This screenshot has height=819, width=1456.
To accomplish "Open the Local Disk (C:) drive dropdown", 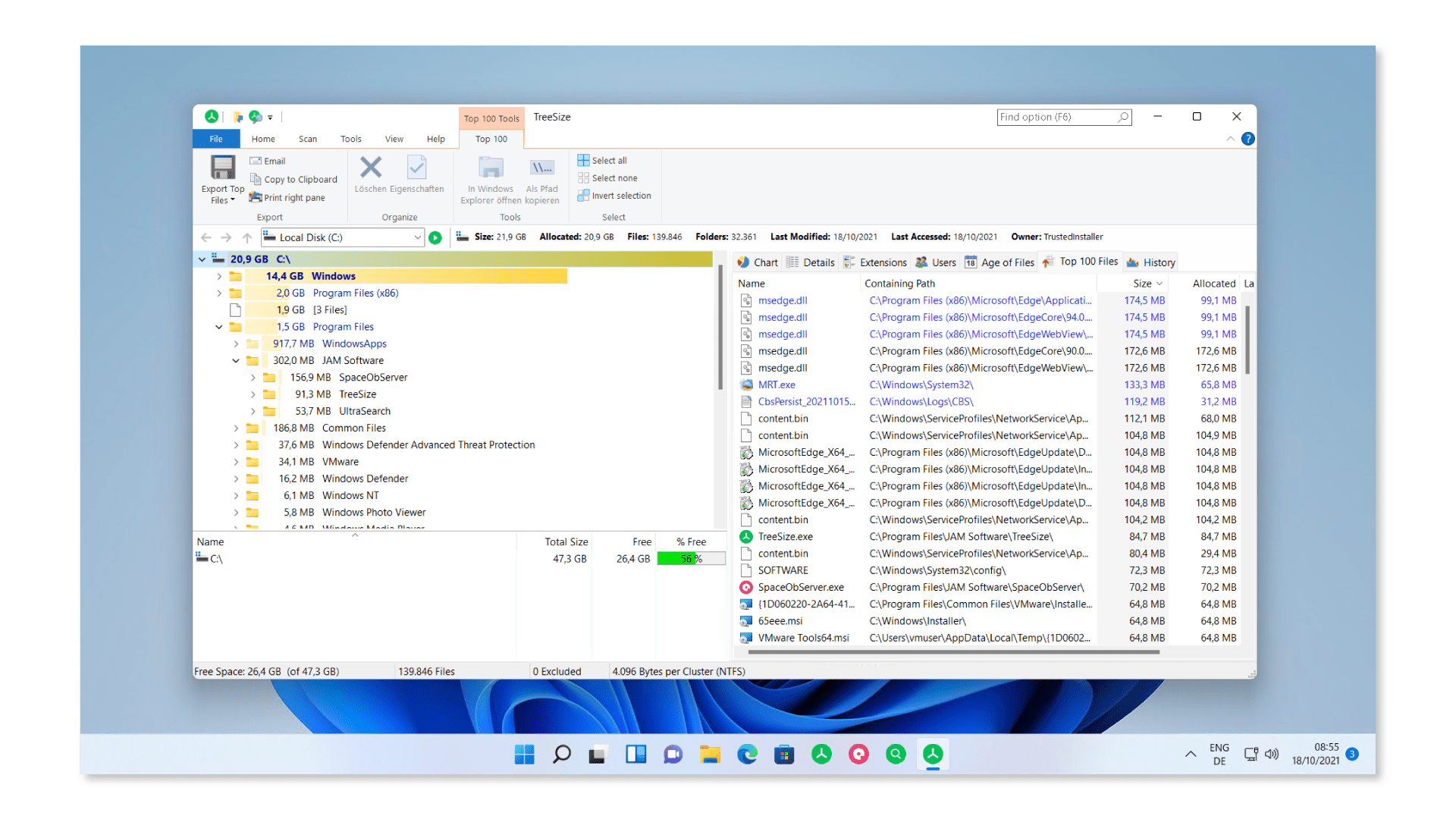I will 417,238.
